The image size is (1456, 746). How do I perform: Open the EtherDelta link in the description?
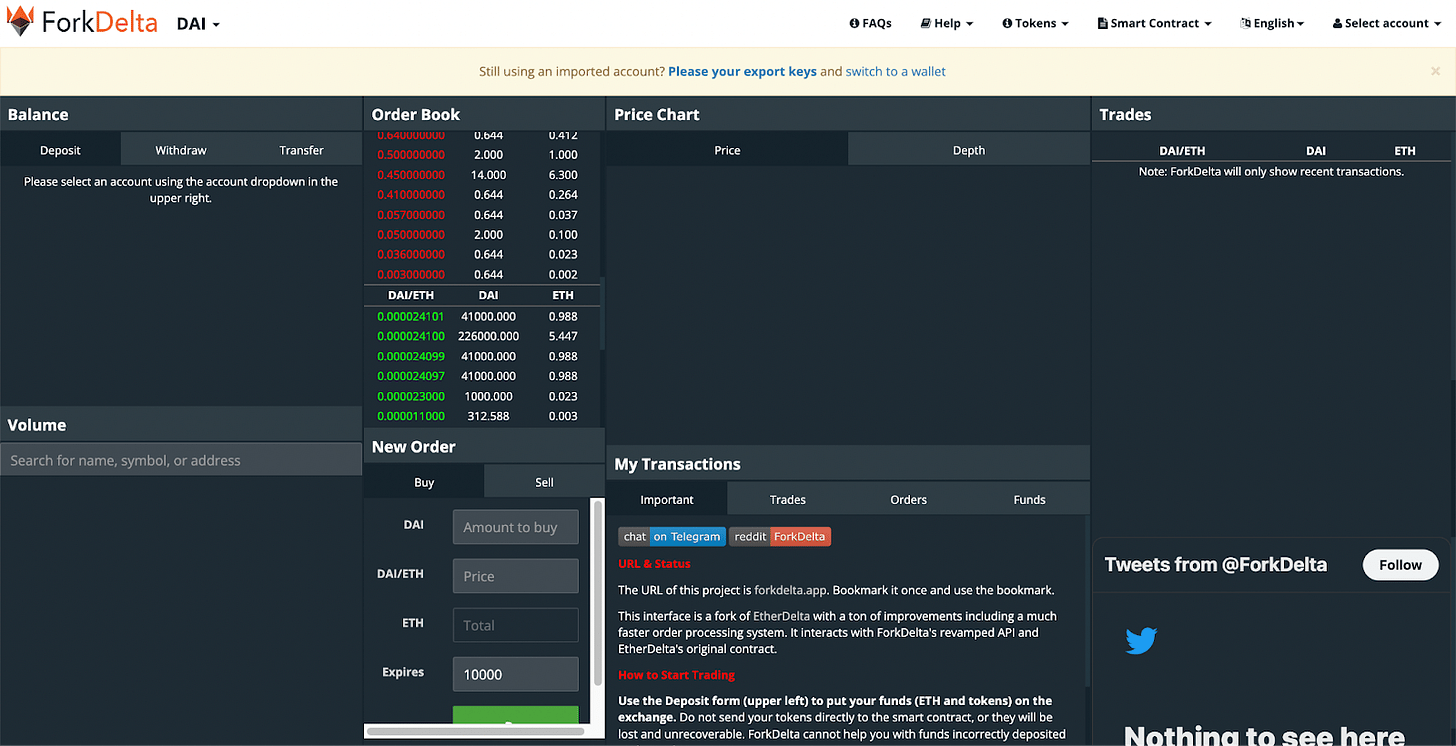pyautogui.click(x=780, y=616)
